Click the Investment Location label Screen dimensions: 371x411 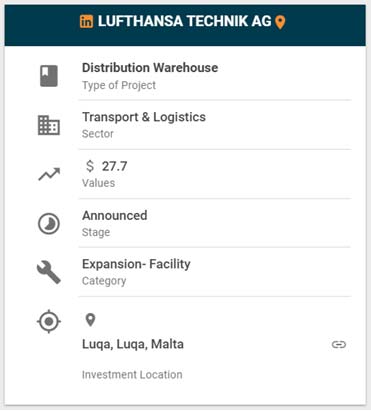[x=132, y=375]
